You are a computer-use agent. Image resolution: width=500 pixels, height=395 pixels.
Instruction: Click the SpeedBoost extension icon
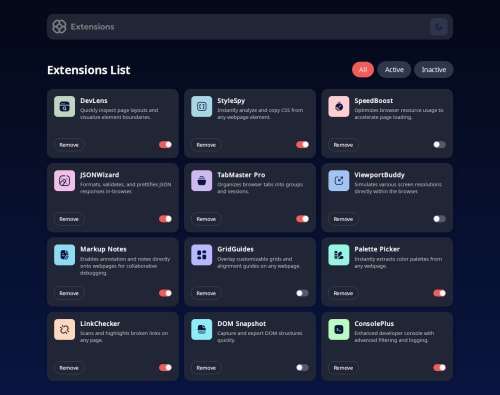(339, 106)
